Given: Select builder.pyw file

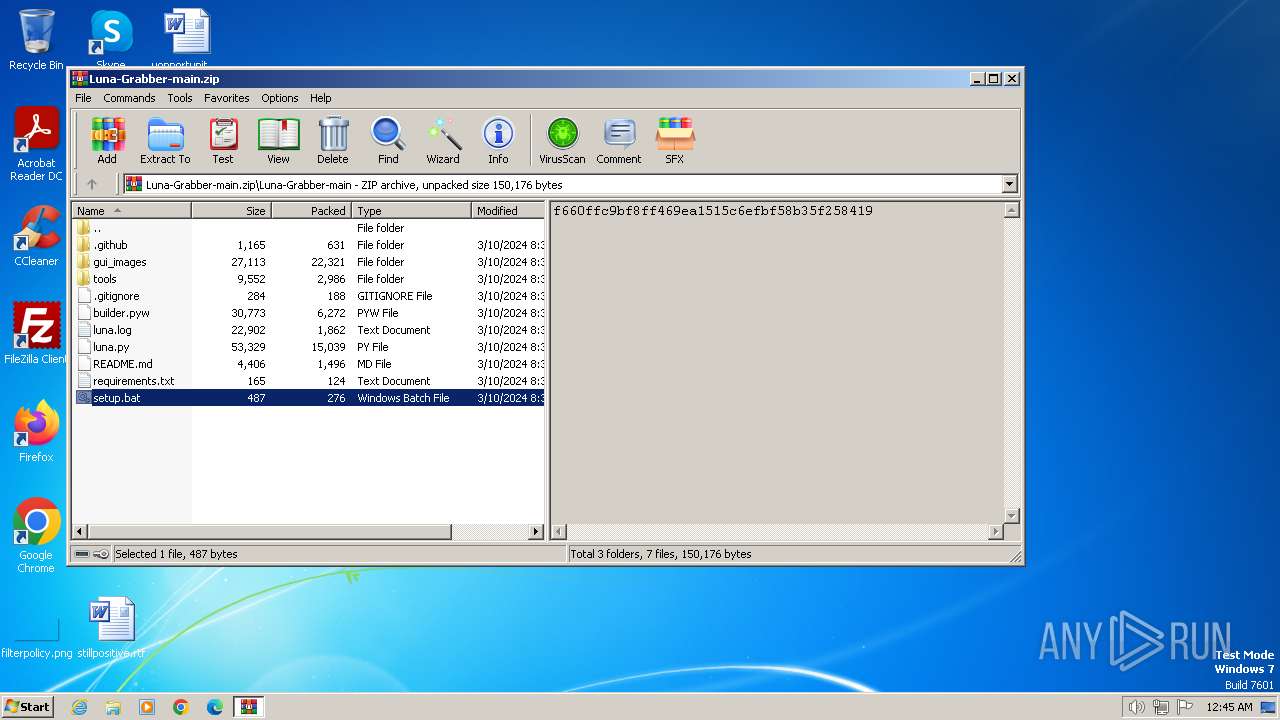Looking at the screenshot, I should (308, 313).
